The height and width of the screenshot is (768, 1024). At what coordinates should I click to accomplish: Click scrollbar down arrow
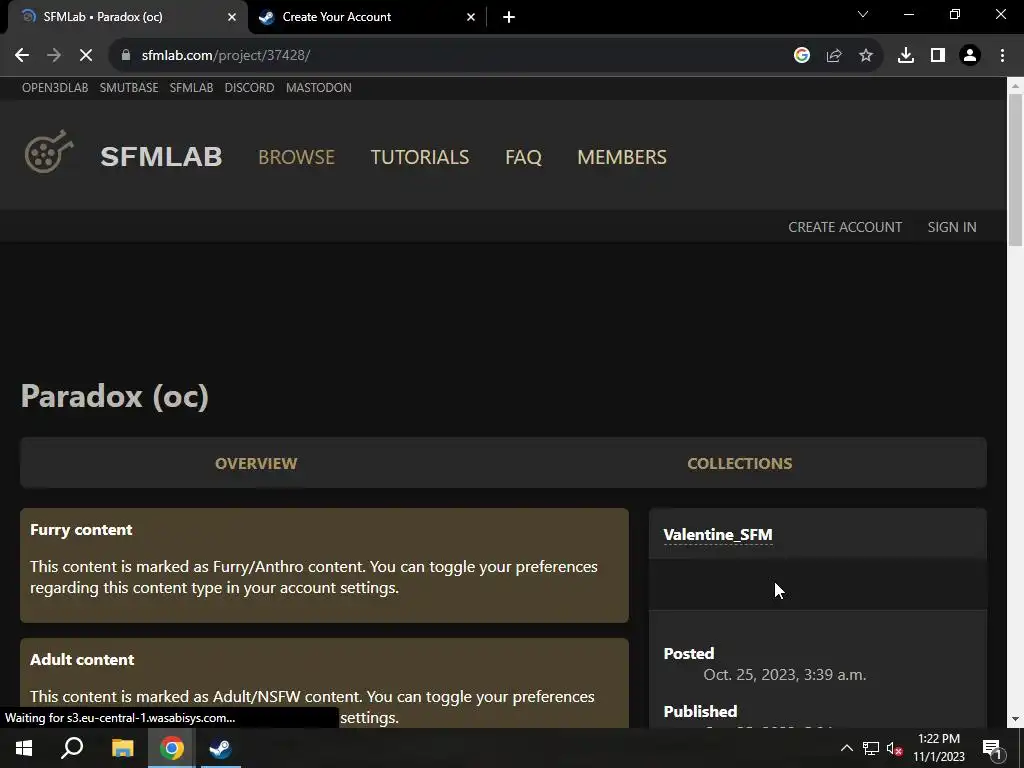tap(1015, 720)
